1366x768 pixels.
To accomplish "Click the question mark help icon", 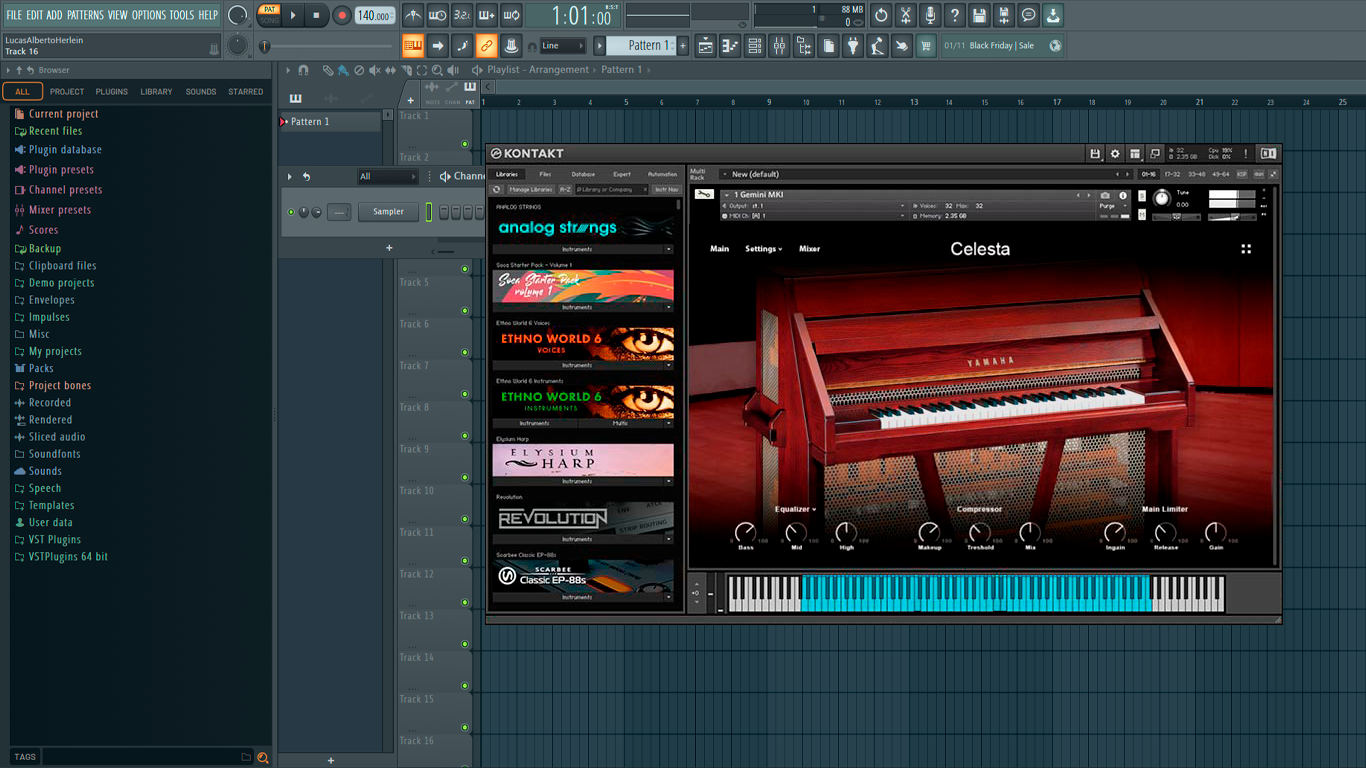I will tap(955, 15).
